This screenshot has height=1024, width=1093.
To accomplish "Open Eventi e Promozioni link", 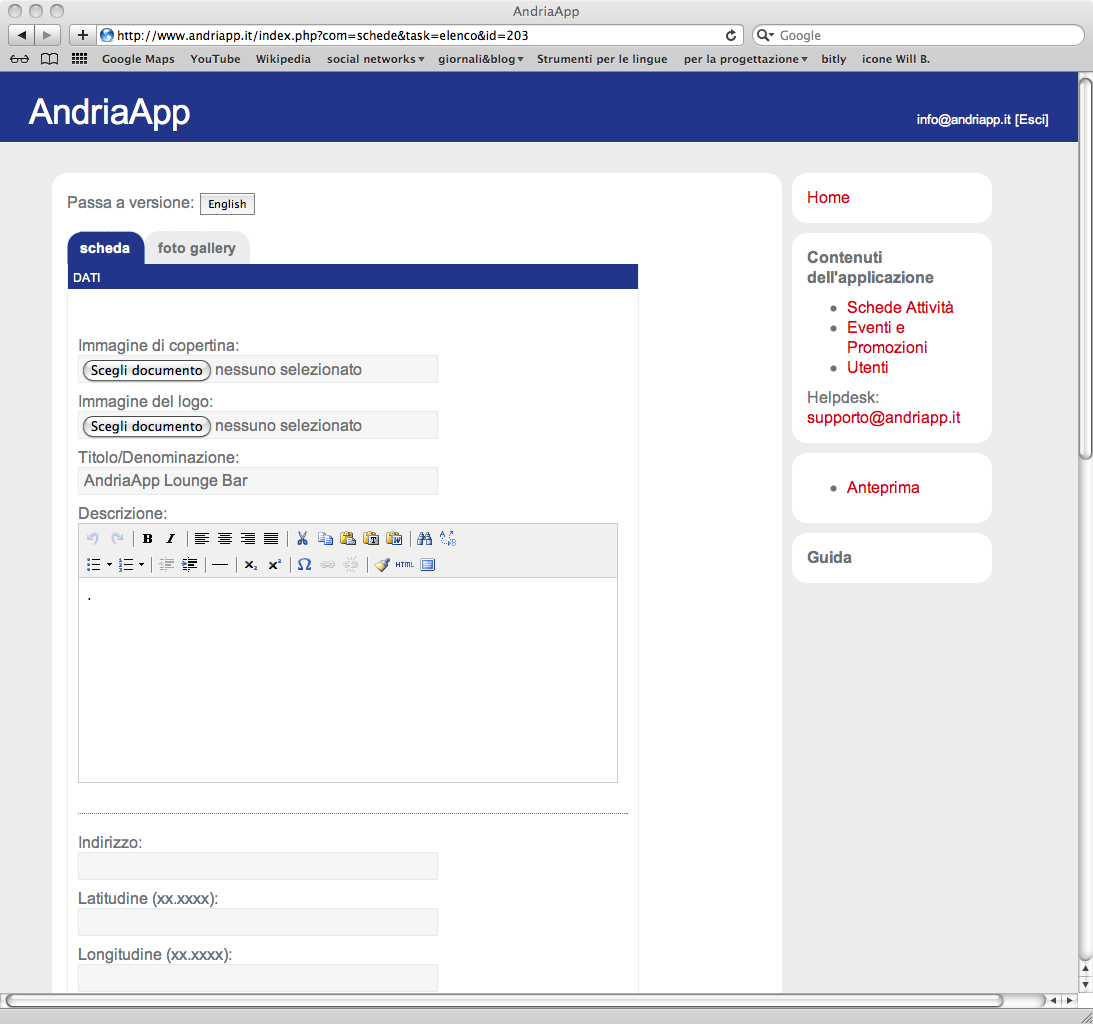I will [x=887, y=337].
